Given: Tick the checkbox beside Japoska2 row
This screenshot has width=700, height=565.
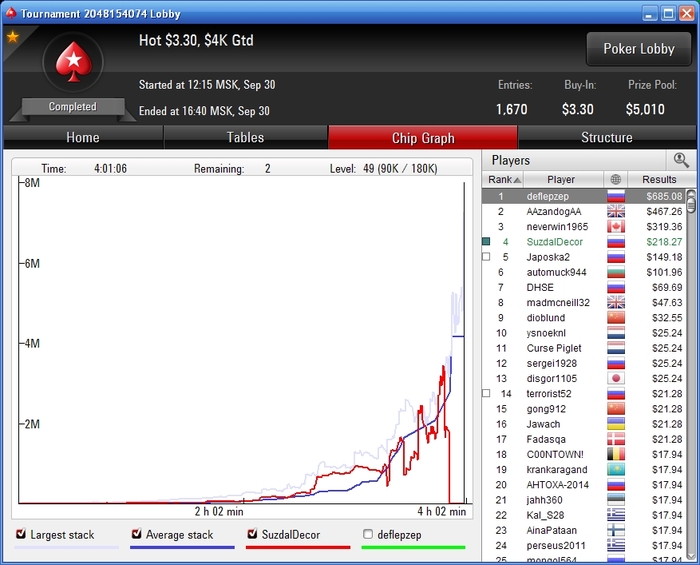Looking at the screenshot, I should (x=486, y=257).
